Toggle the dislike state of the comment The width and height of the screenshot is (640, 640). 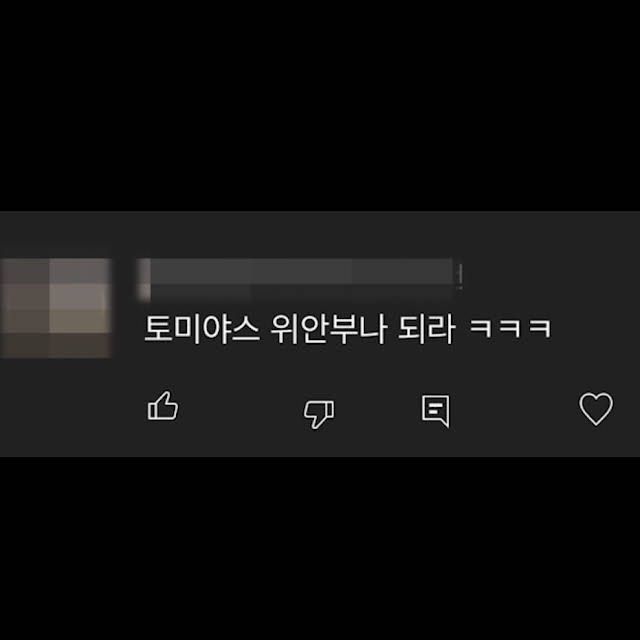click(318, 413)
